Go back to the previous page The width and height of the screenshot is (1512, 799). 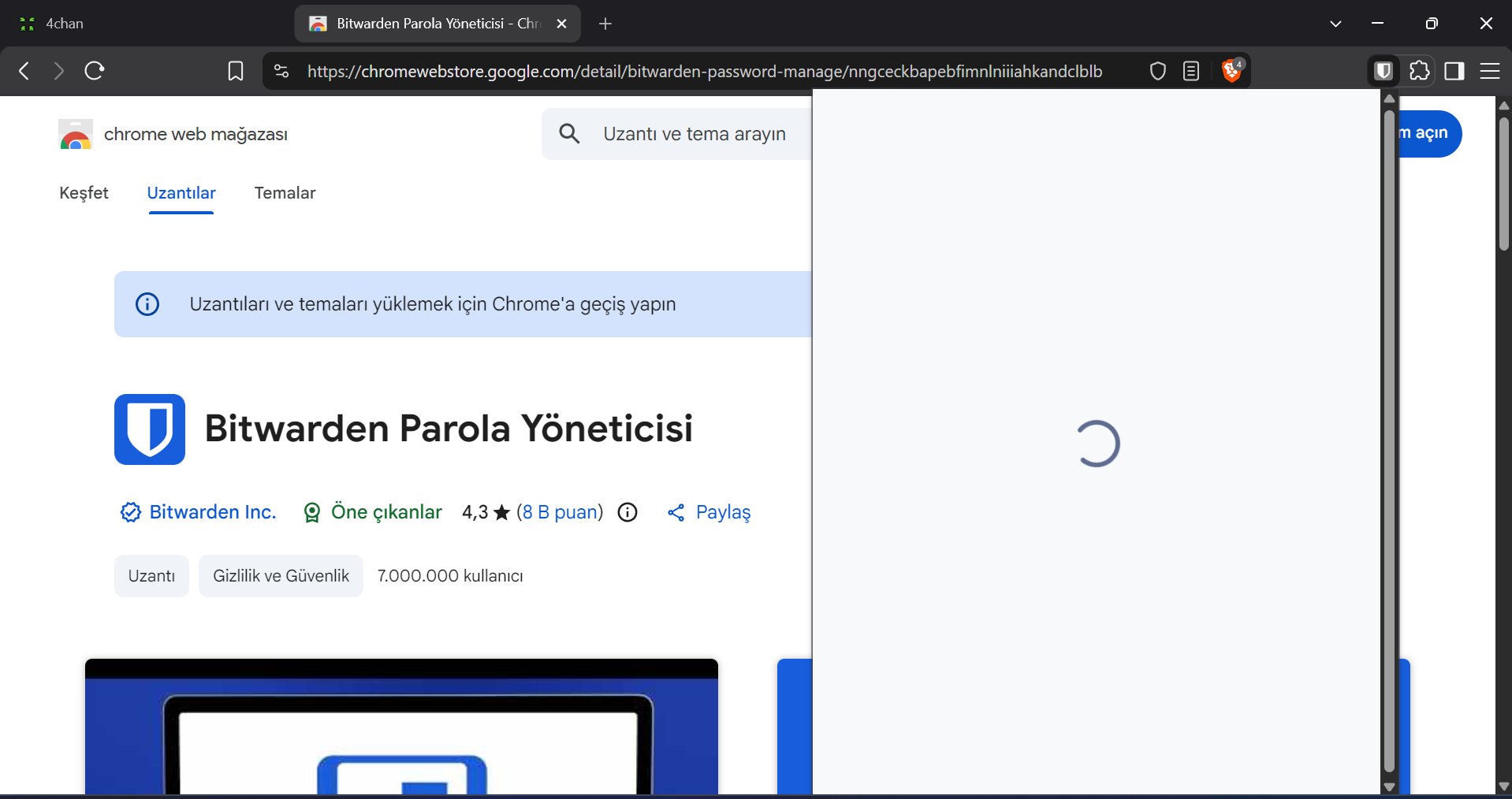tap(24, 71)
